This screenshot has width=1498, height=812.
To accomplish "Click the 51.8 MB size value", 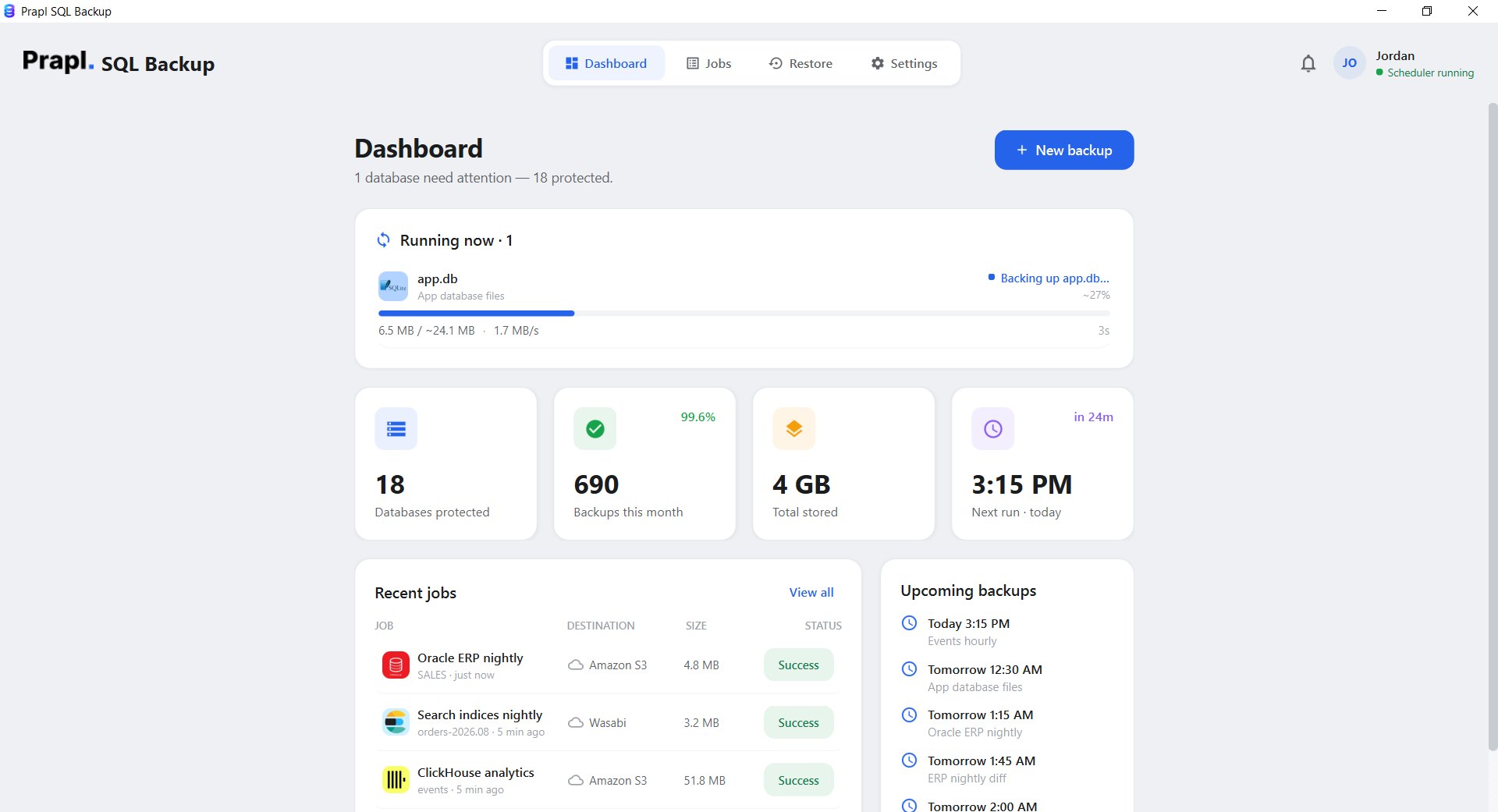I will 705,781.
